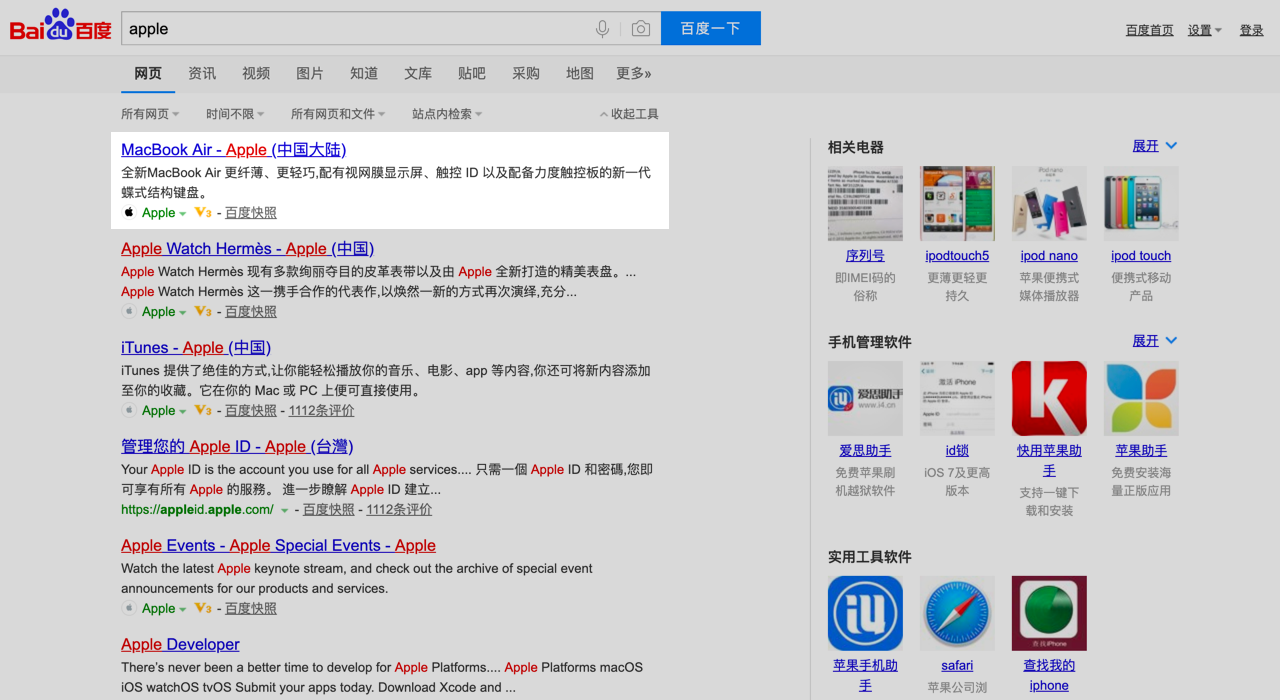
Task: View 百度快照 for the MacBook Air result
Action: 251,212
